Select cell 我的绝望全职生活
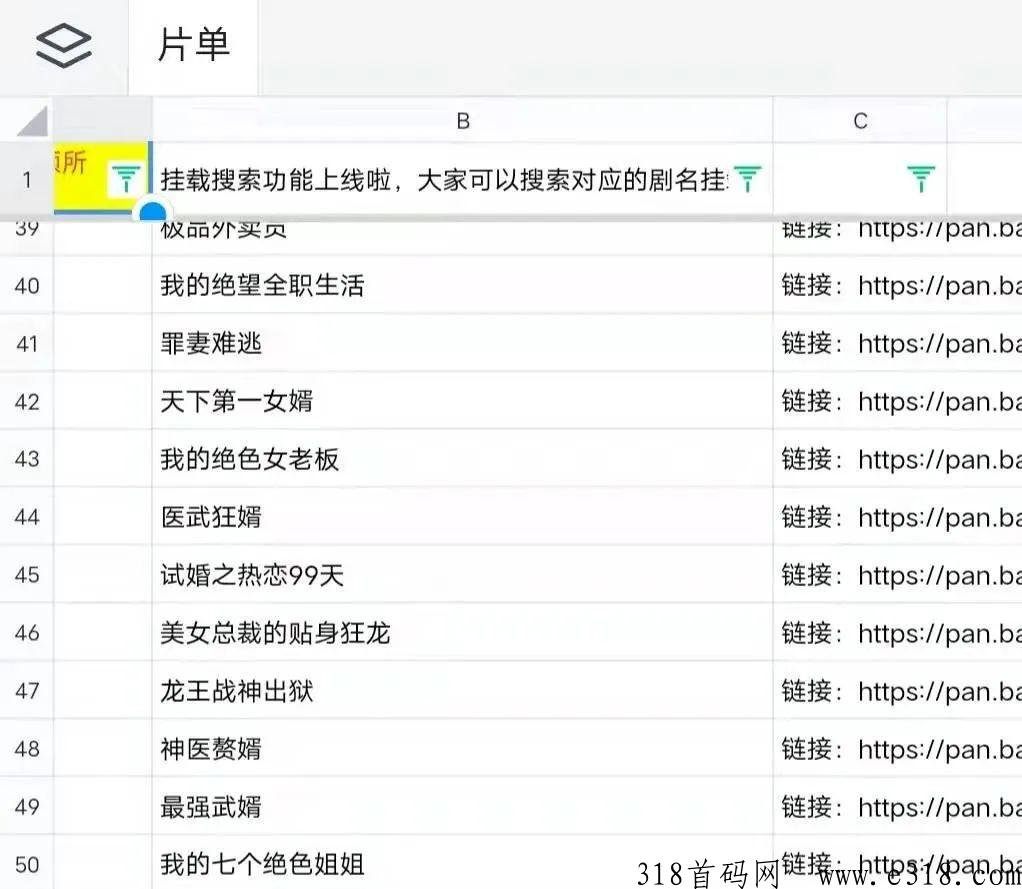The image size is (1022, 889). click(x=463, y=285)
